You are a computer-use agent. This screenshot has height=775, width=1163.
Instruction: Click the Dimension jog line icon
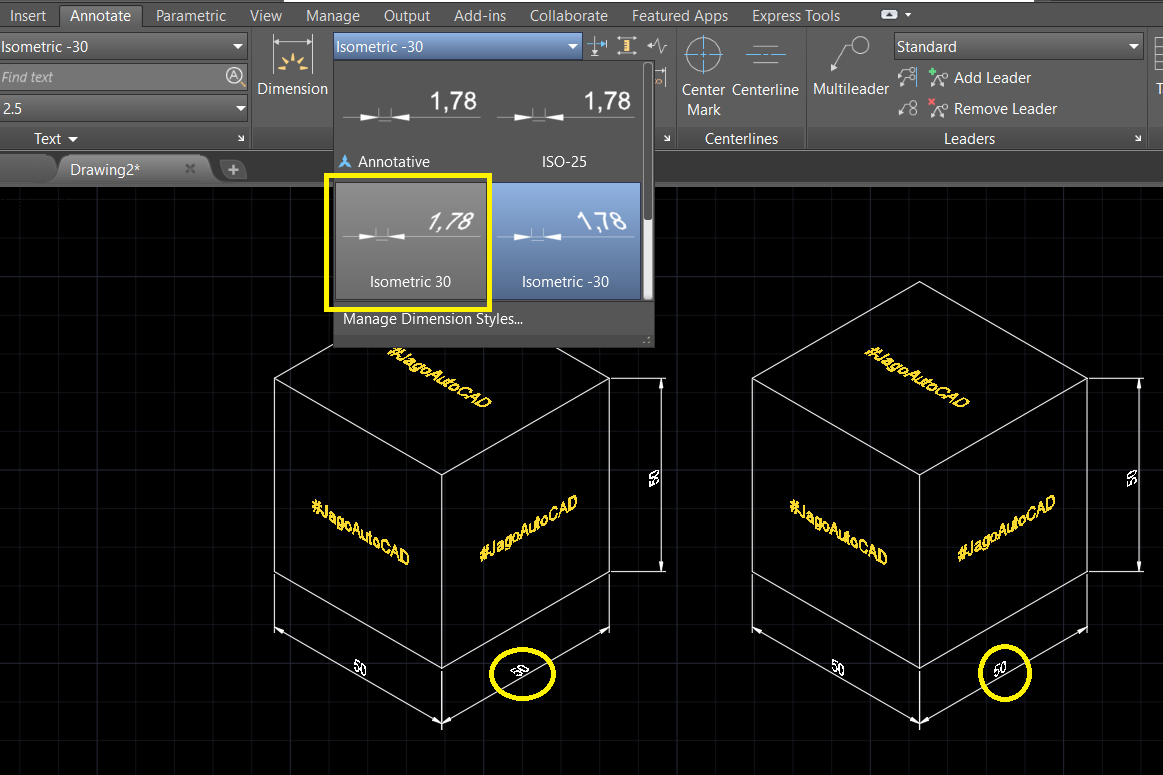(657, 47)
